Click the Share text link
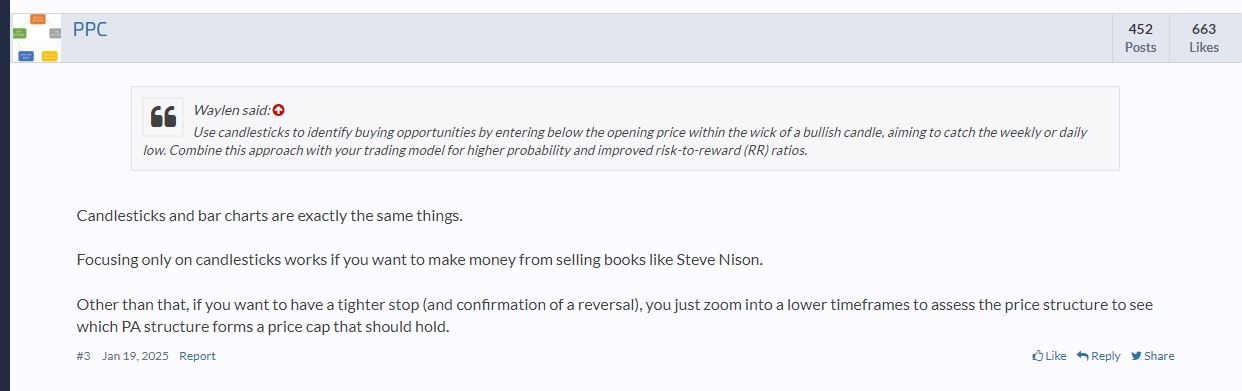This screenshot has height=391, width=1242. [1159, 356]
